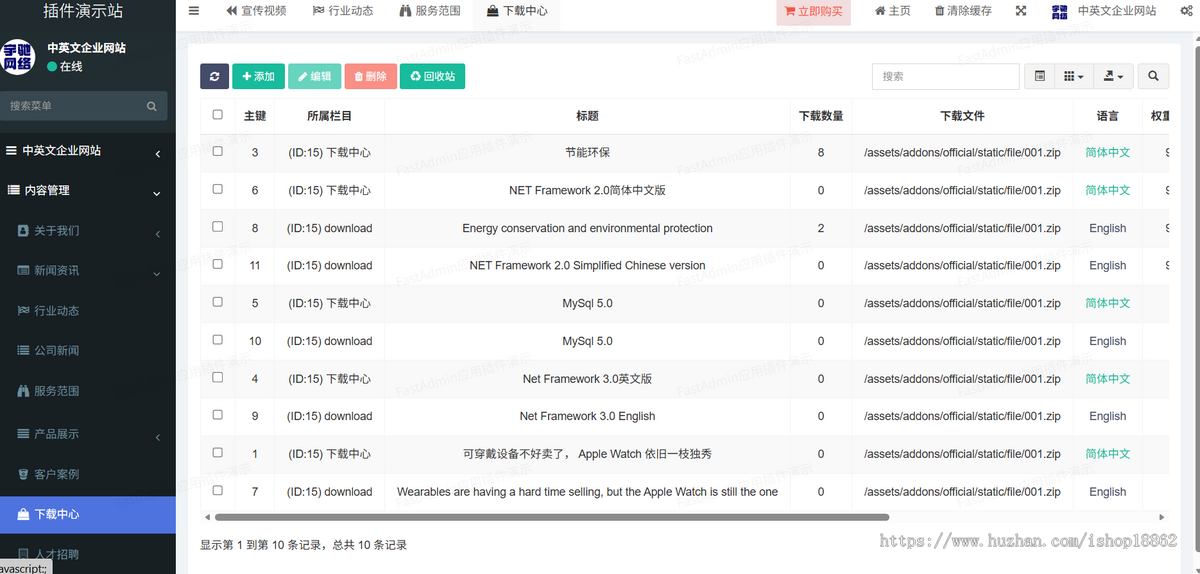The height and width of the screenshot is (574, 1200).
Task: Click the QR-style icon beside 中英文企业网站 in top bar
Action: point(1059,12)
